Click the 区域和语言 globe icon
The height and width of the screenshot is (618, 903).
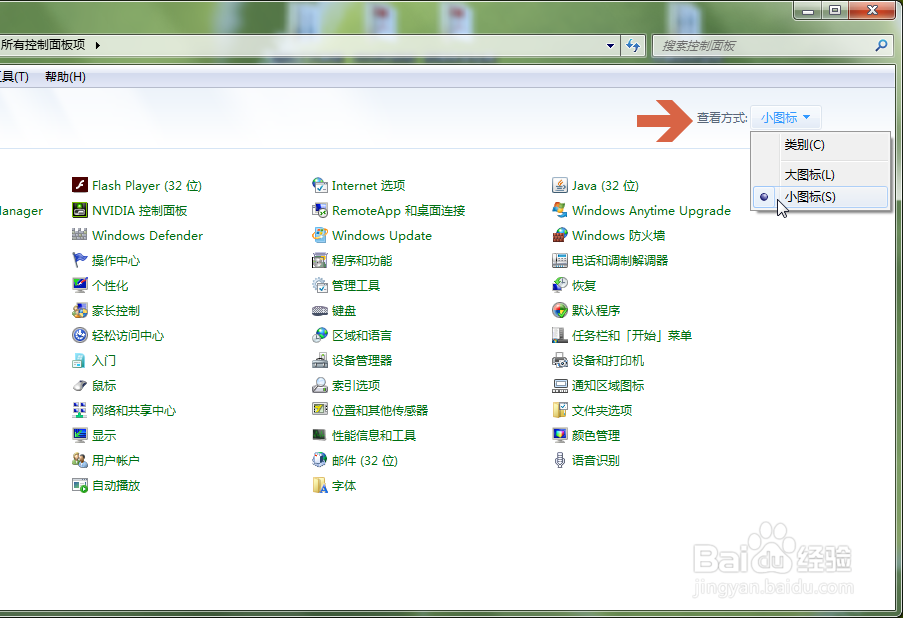[x=320, y=335]
